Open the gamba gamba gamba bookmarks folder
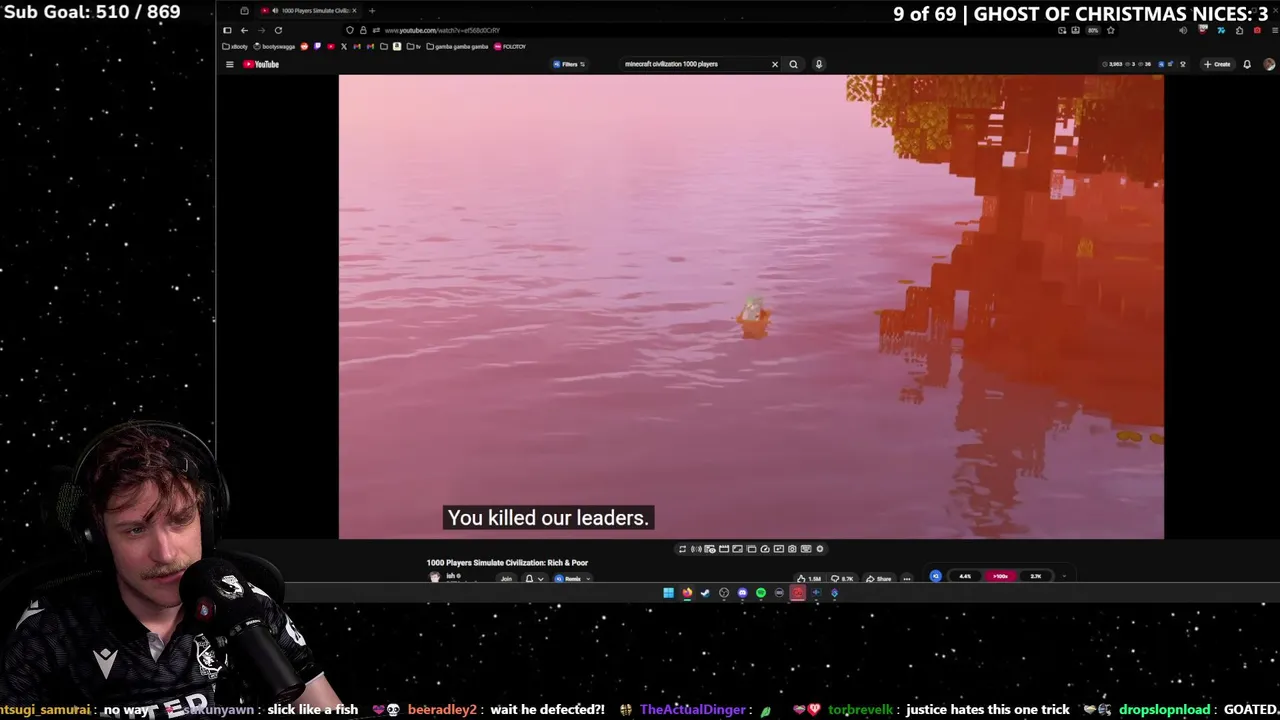 click(x=457, y=46)
